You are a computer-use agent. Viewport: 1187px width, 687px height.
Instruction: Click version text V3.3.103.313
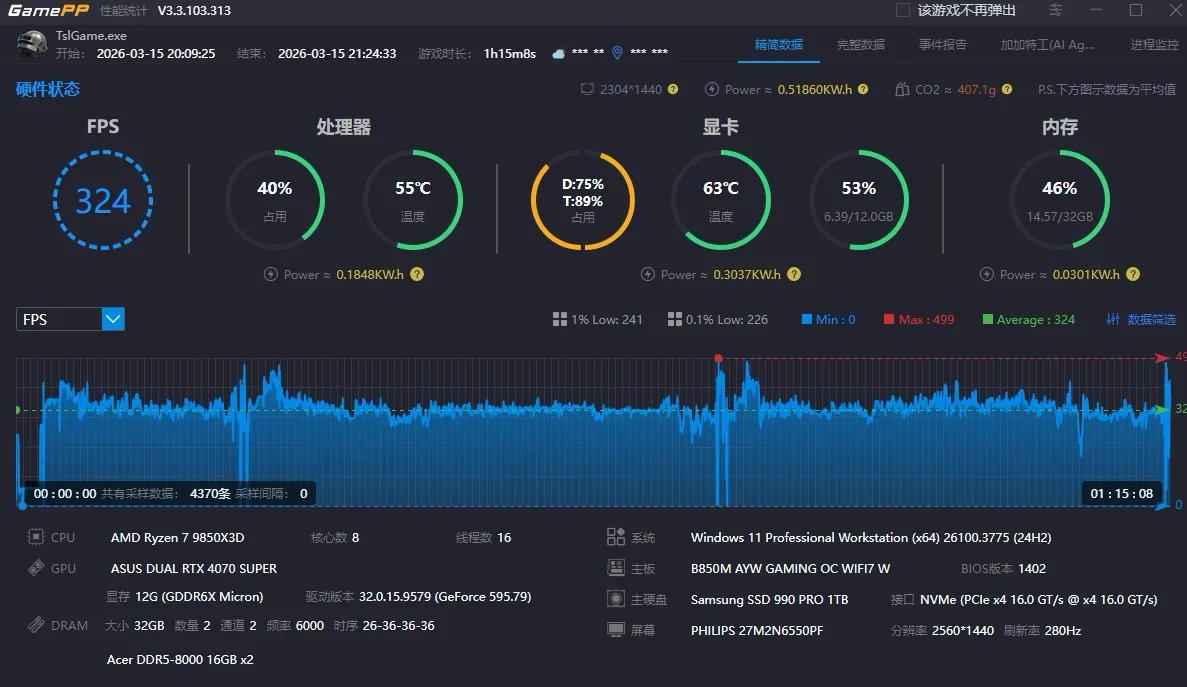pyautogui.click(x=194, y=11)
